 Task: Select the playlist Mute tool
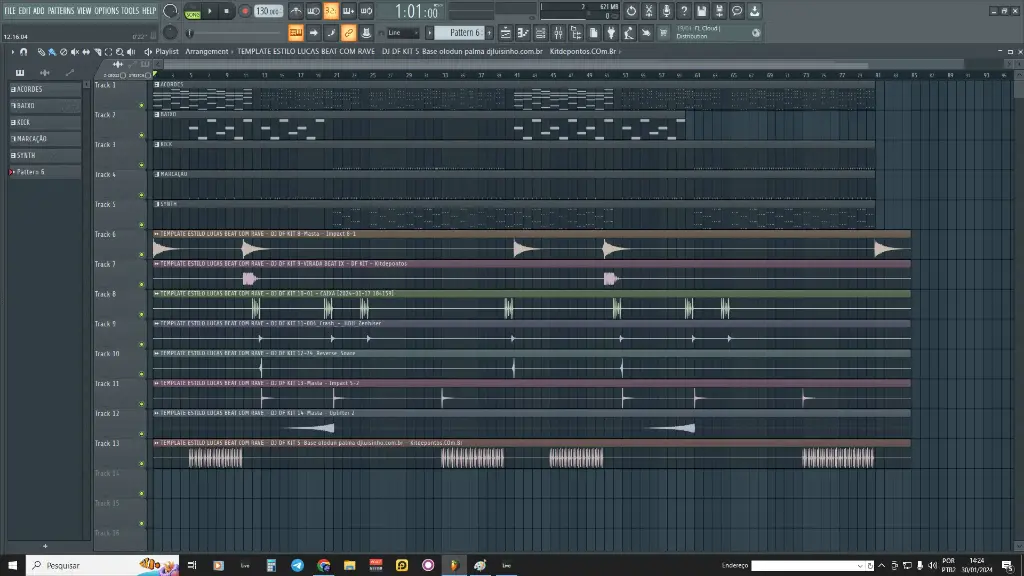coord(74,52)
